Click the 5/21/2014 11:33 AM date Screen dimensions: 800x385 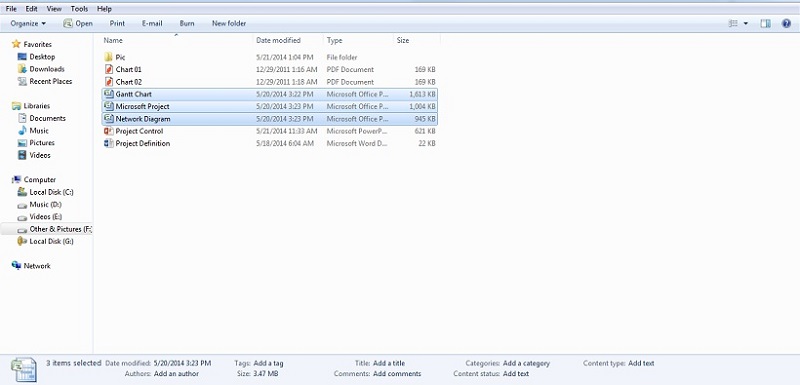pyautogui.click(x=286, y=131)
